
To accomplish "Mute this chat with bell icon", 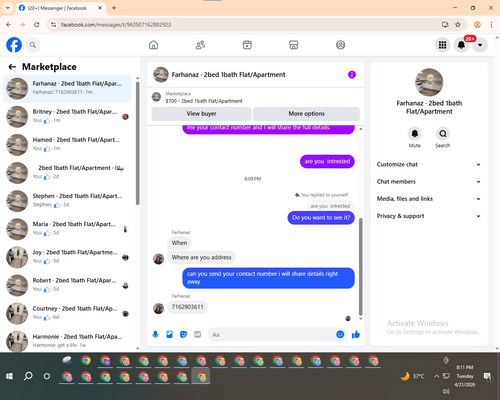I will (415, 134).
